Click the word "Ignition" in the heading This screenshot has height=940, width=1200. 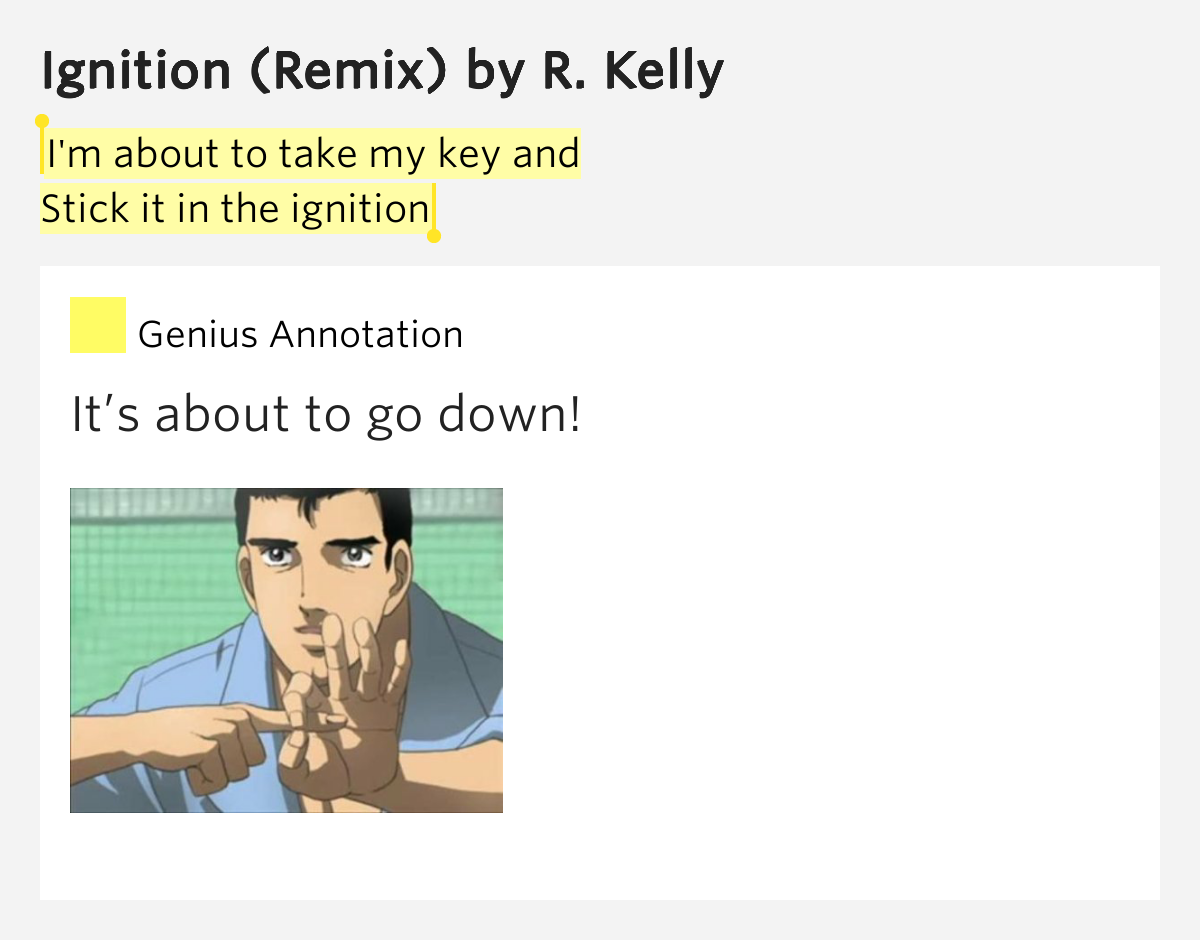click(x=136, y=71)
